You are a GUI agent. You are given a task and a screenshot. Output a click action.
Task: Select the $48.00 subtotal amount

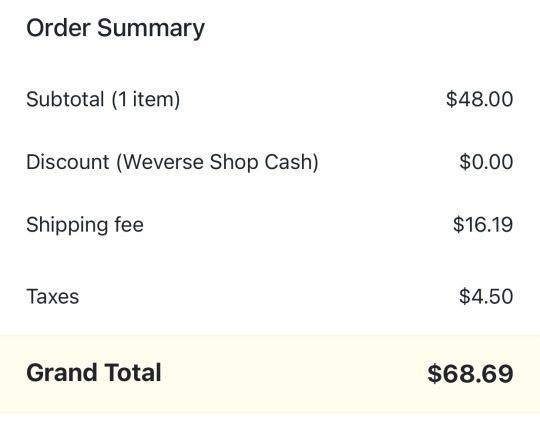tap(479, 99)
